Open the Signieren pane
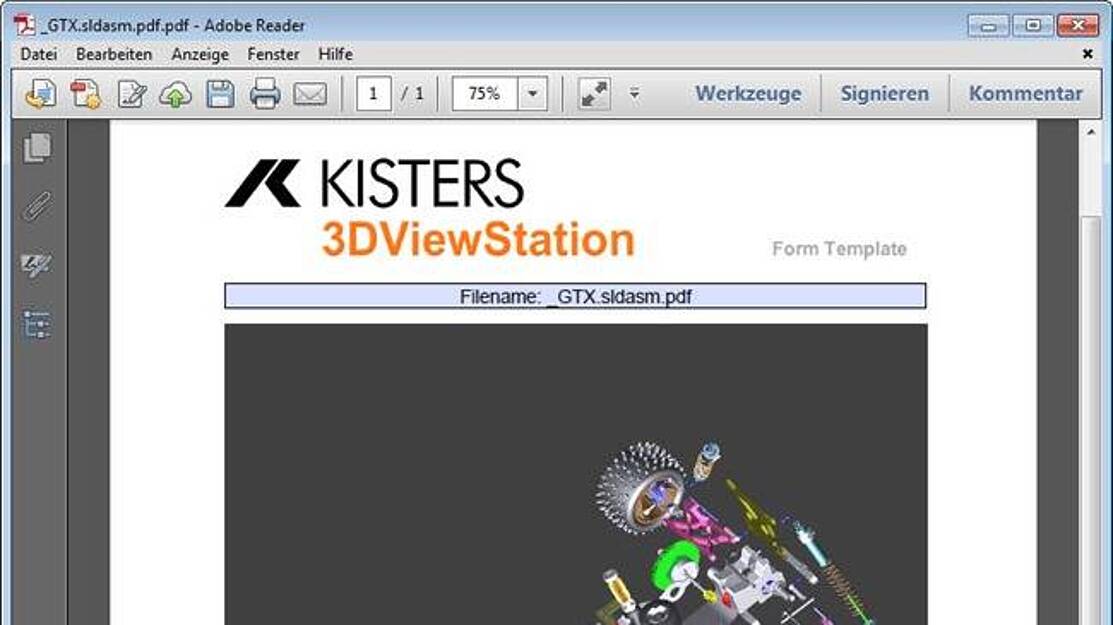1113x625 pixels. pyautogui.click(x=884, y=94)
